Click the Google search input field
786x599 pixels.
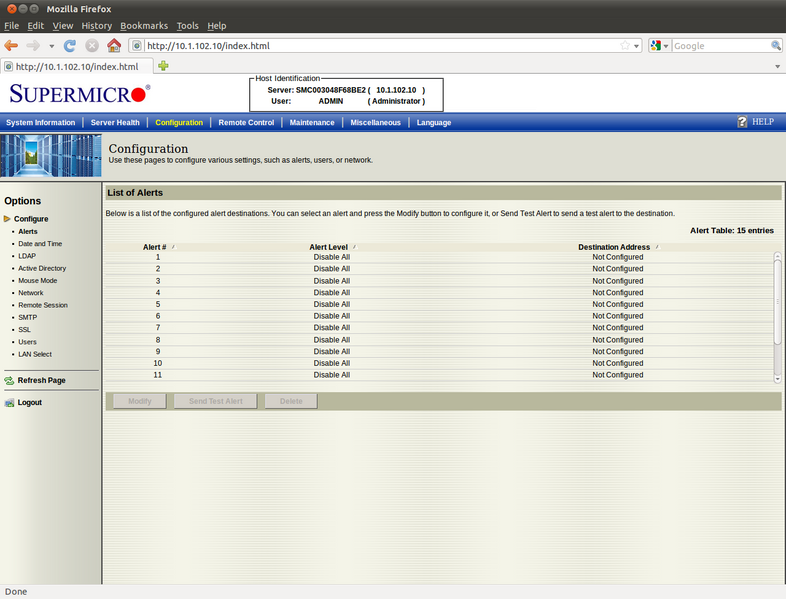[x=721, y=46]
